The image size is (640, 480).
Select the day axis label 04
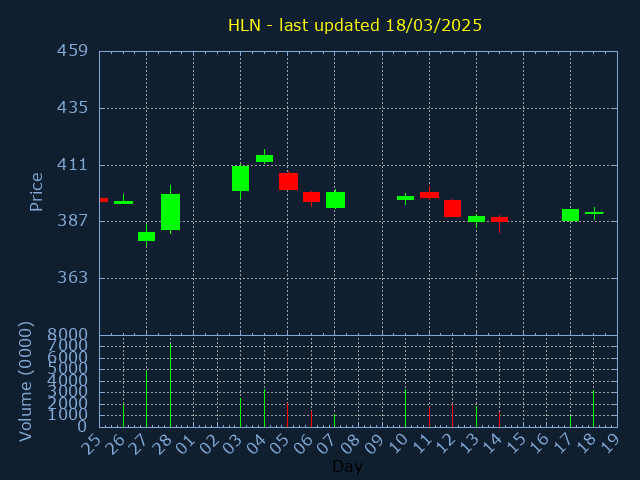click(256, 444)
